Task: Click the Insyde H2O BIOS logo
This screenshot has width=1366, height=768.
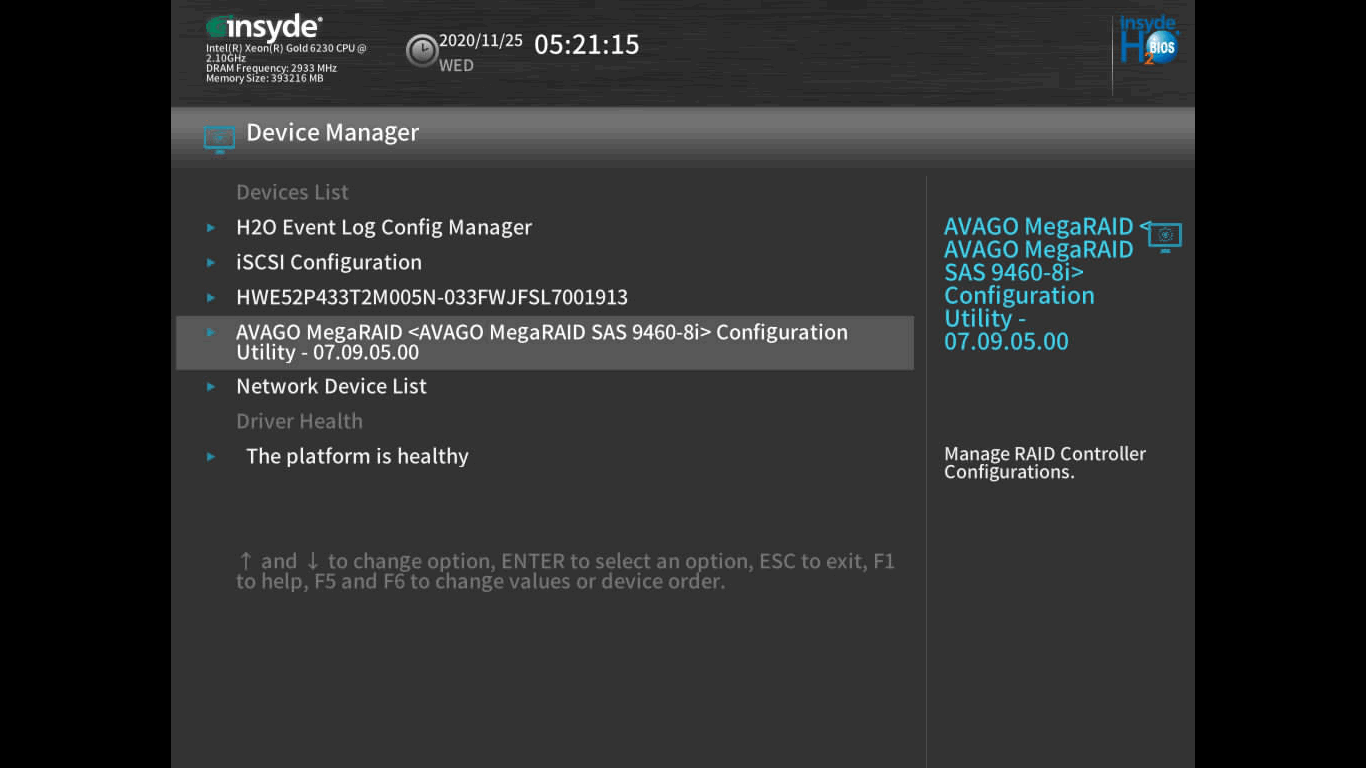Action: (1149, 42)
